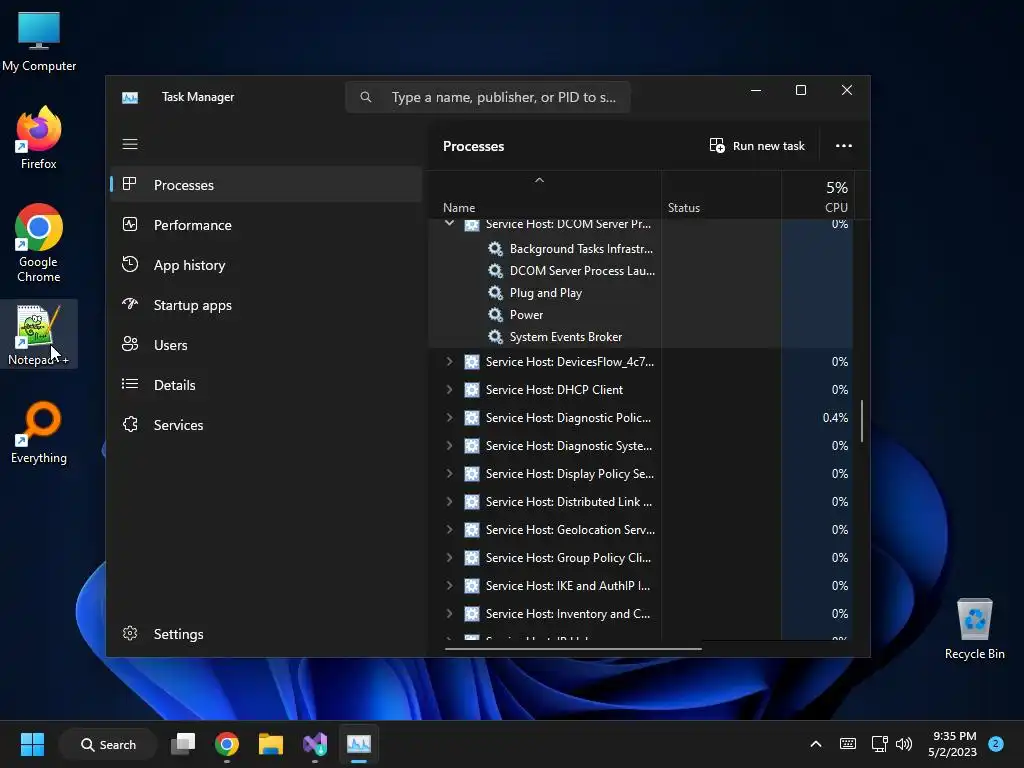
Task: Open Task Manager Settings
Action: (266, 633)
